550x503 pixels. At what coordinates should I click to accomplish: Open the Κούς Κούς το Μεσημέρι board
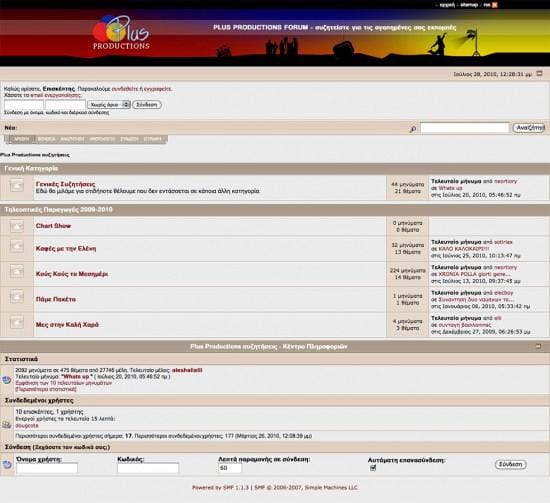point(72,274)
